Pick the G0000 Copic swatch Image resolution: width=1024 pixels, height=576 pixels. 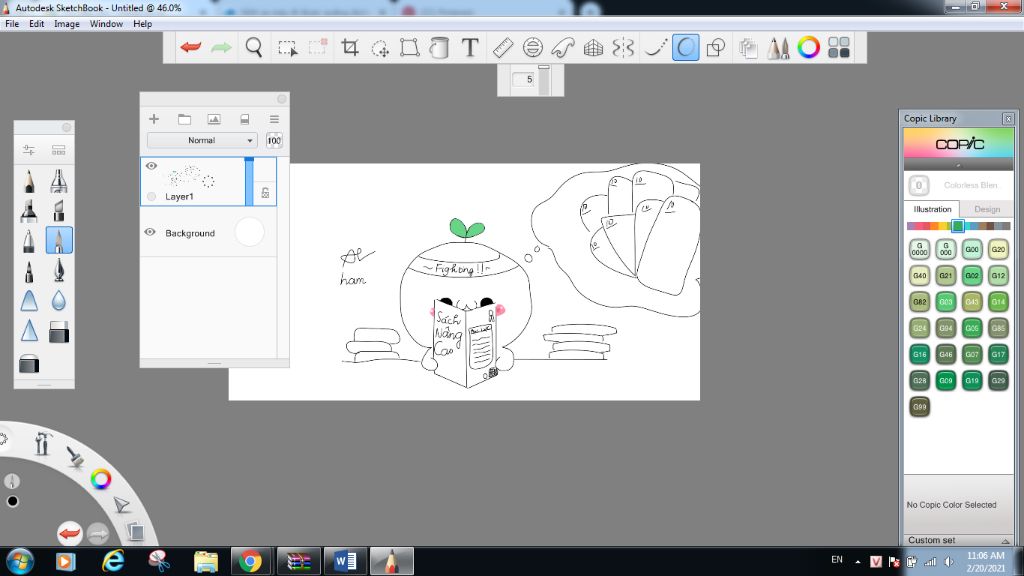coord(920,249)
